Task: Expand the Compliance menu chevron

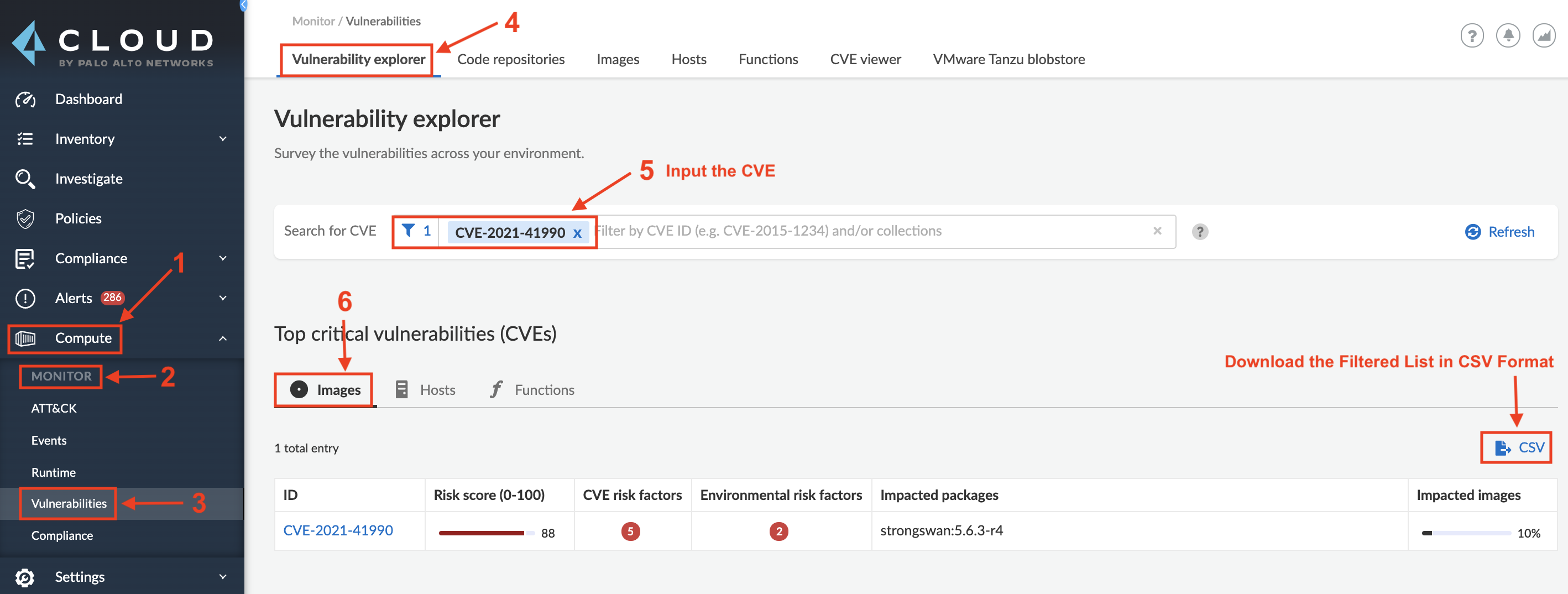Action: click(223, 258)
